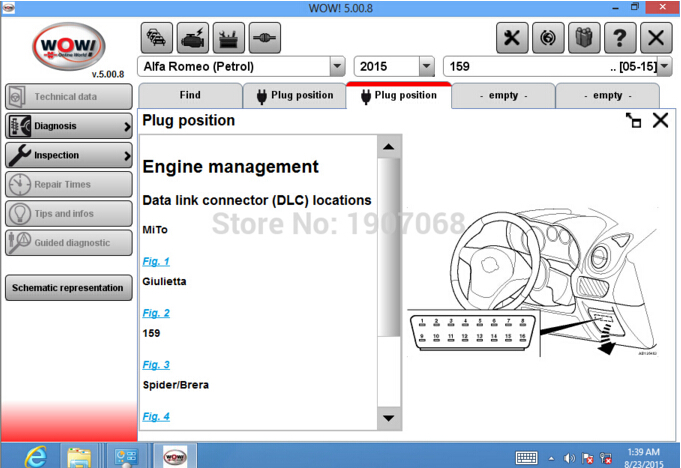The width and height of the screenshot is (681, 468).
Task: Open the 2015 year dropdown
Action: pos(427,66)
